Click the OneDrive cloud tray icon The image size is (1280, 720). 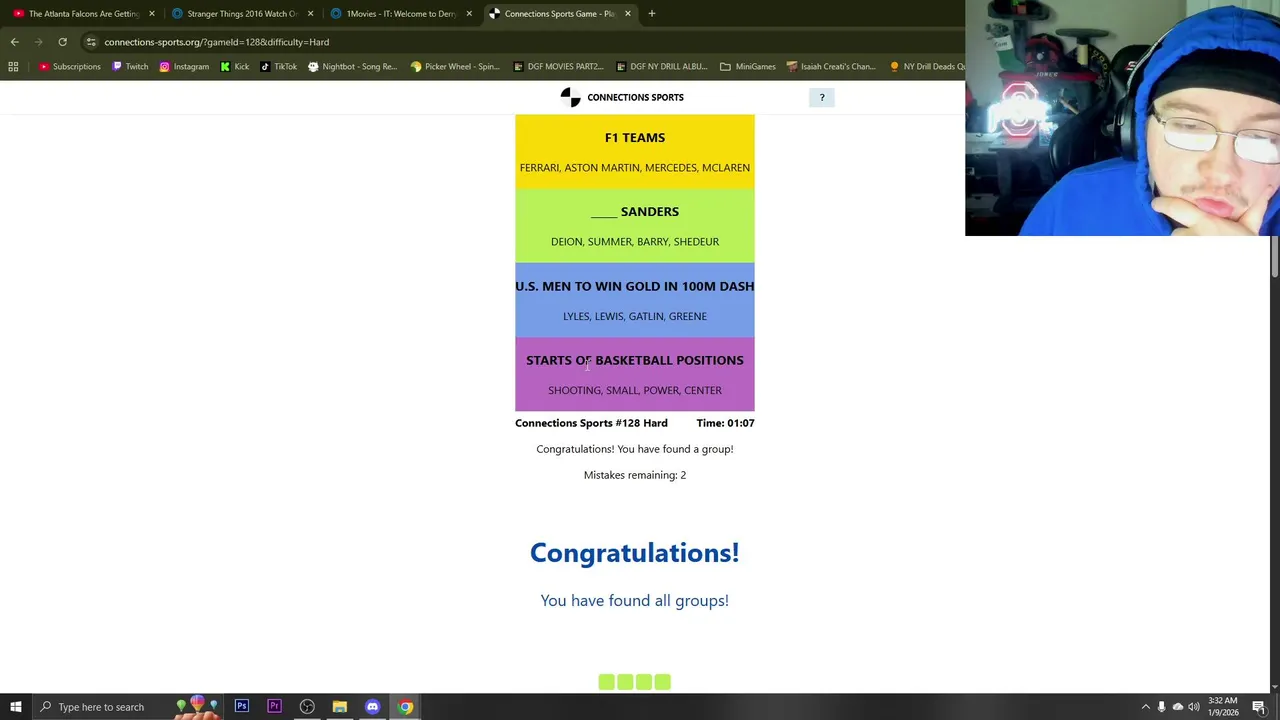1177,707
